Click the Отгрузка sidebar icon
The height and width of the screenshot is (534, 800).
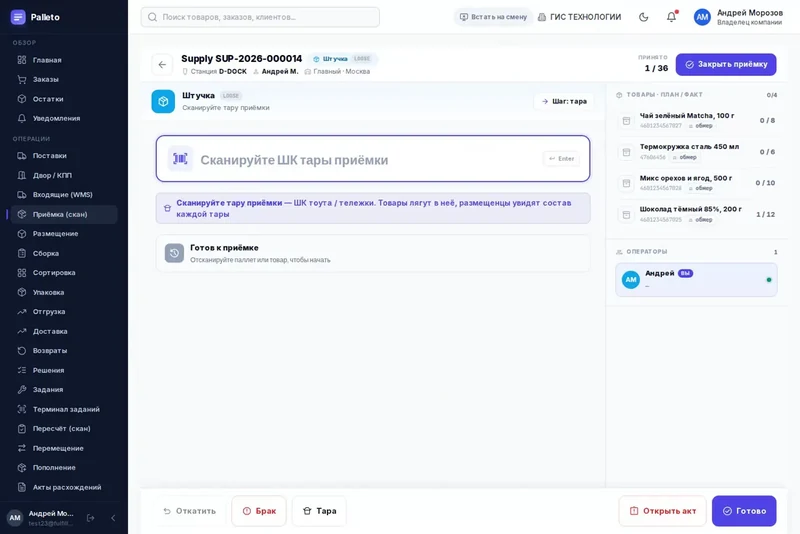click(x=21, y=312)
